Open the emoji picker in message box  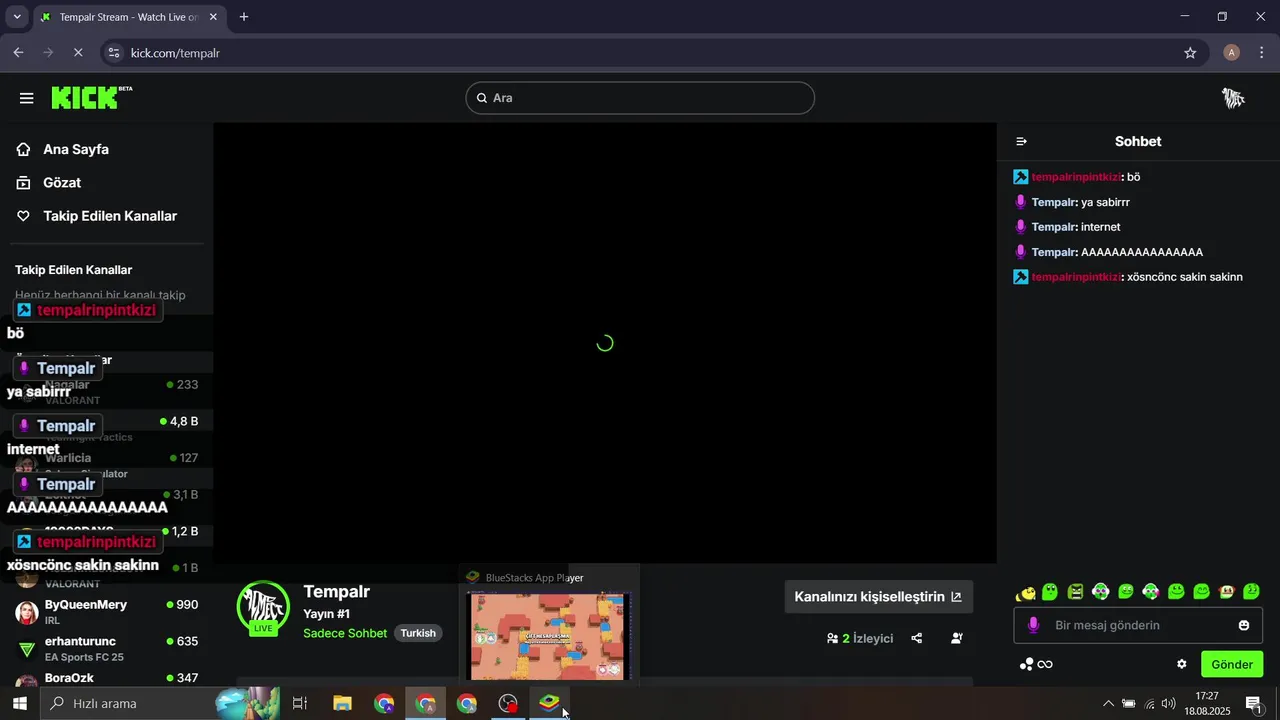(1244, 625)
